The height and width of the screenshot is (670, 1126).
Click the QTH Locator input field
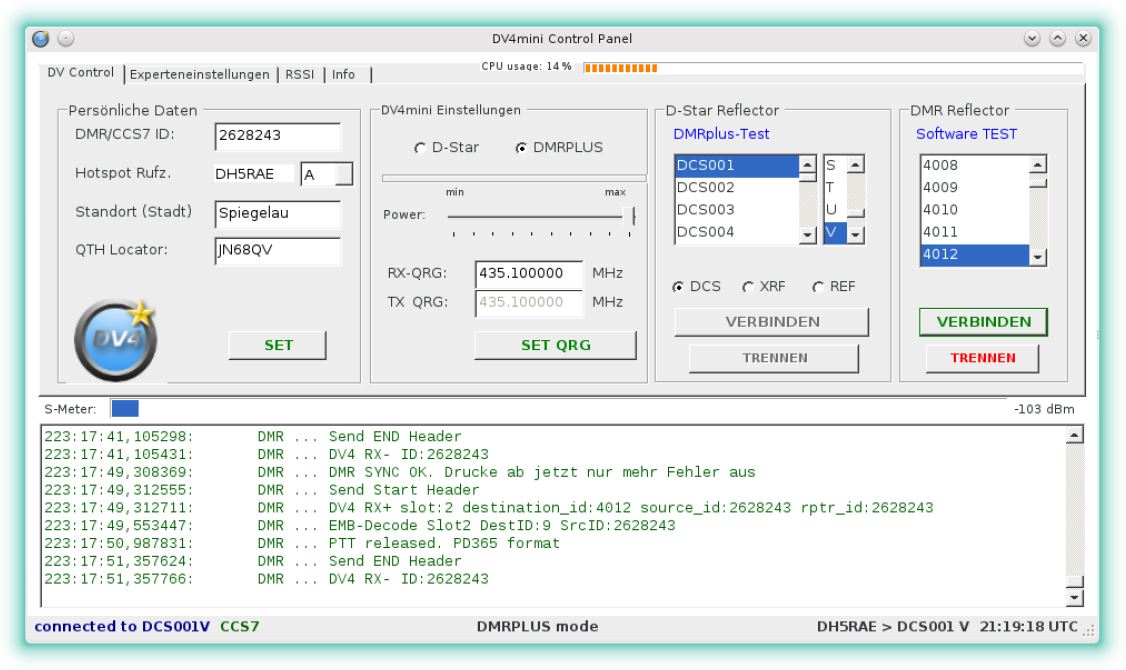278,251
